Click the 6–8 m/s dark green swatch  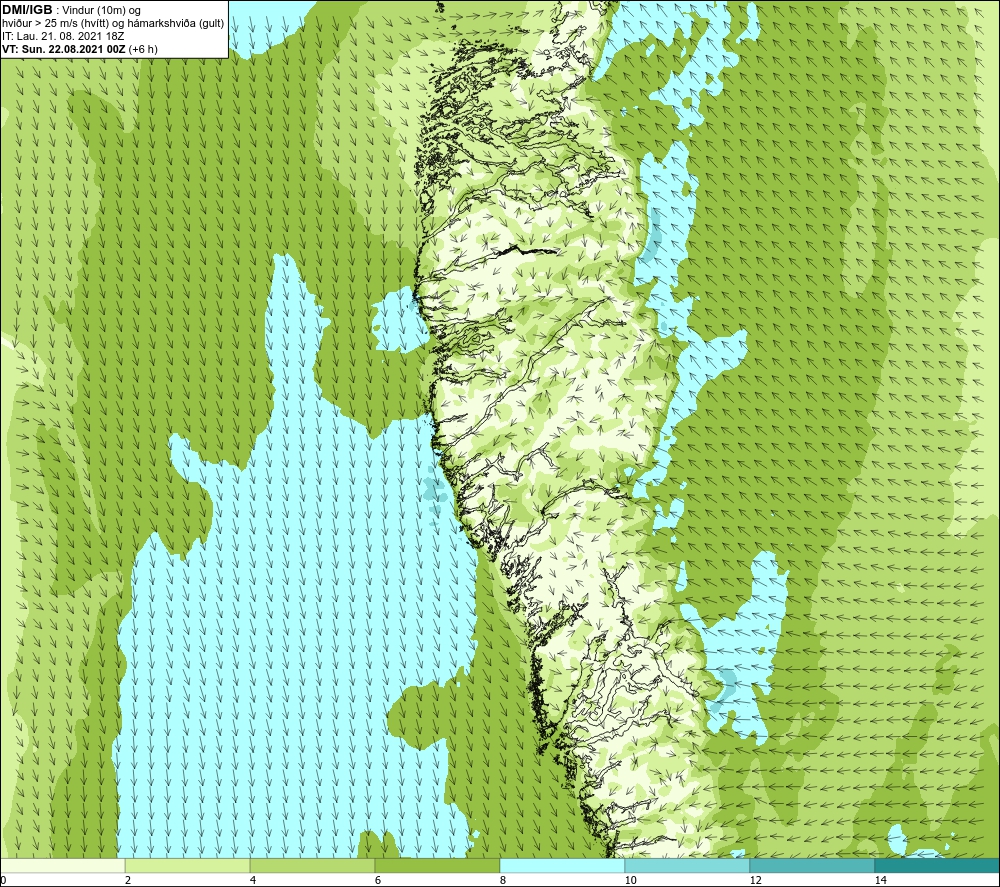[438, 865]
